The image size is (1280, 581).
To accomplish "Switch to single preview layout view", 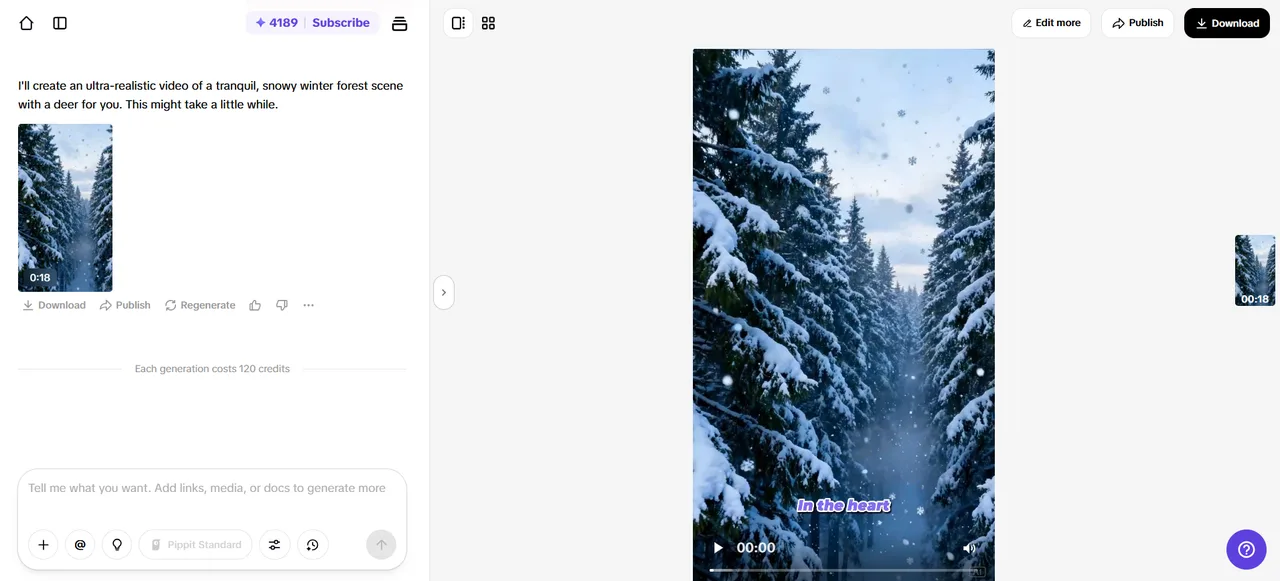I will click(x=458, y=23).
